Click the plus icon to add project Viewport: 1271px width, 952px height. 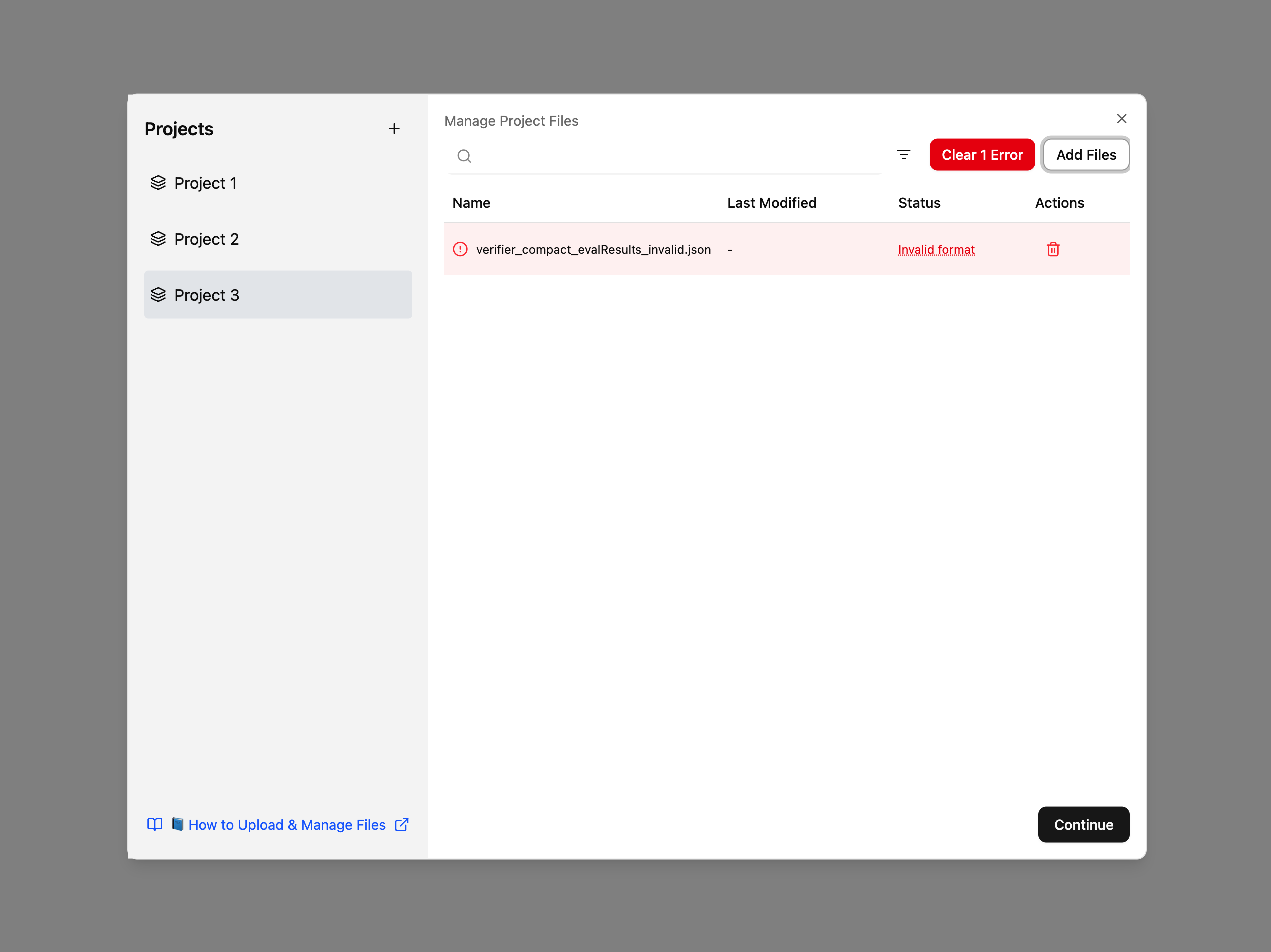point(394,129)
